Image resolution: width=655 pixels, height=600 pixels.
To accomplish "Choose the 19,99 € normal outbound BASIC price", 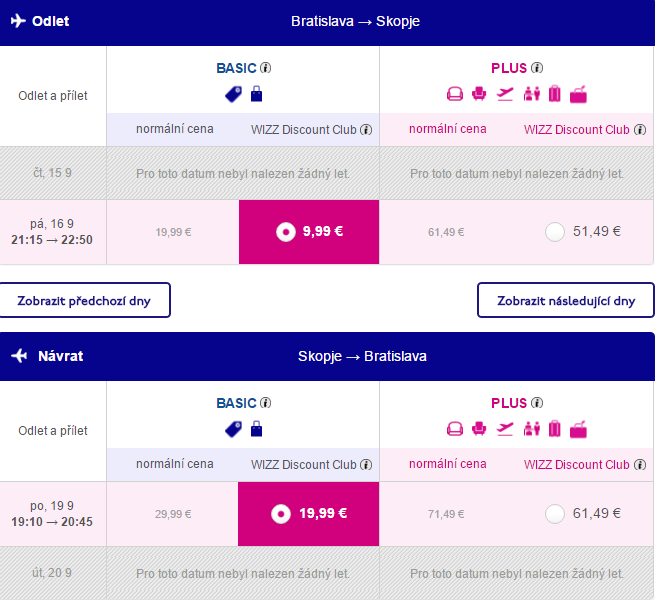I will tap(173, 232).
